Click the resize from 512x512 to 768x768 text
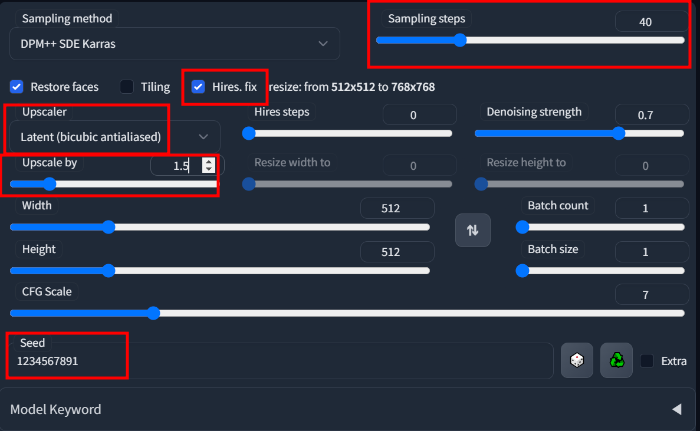700x431 pixels. 352,87
